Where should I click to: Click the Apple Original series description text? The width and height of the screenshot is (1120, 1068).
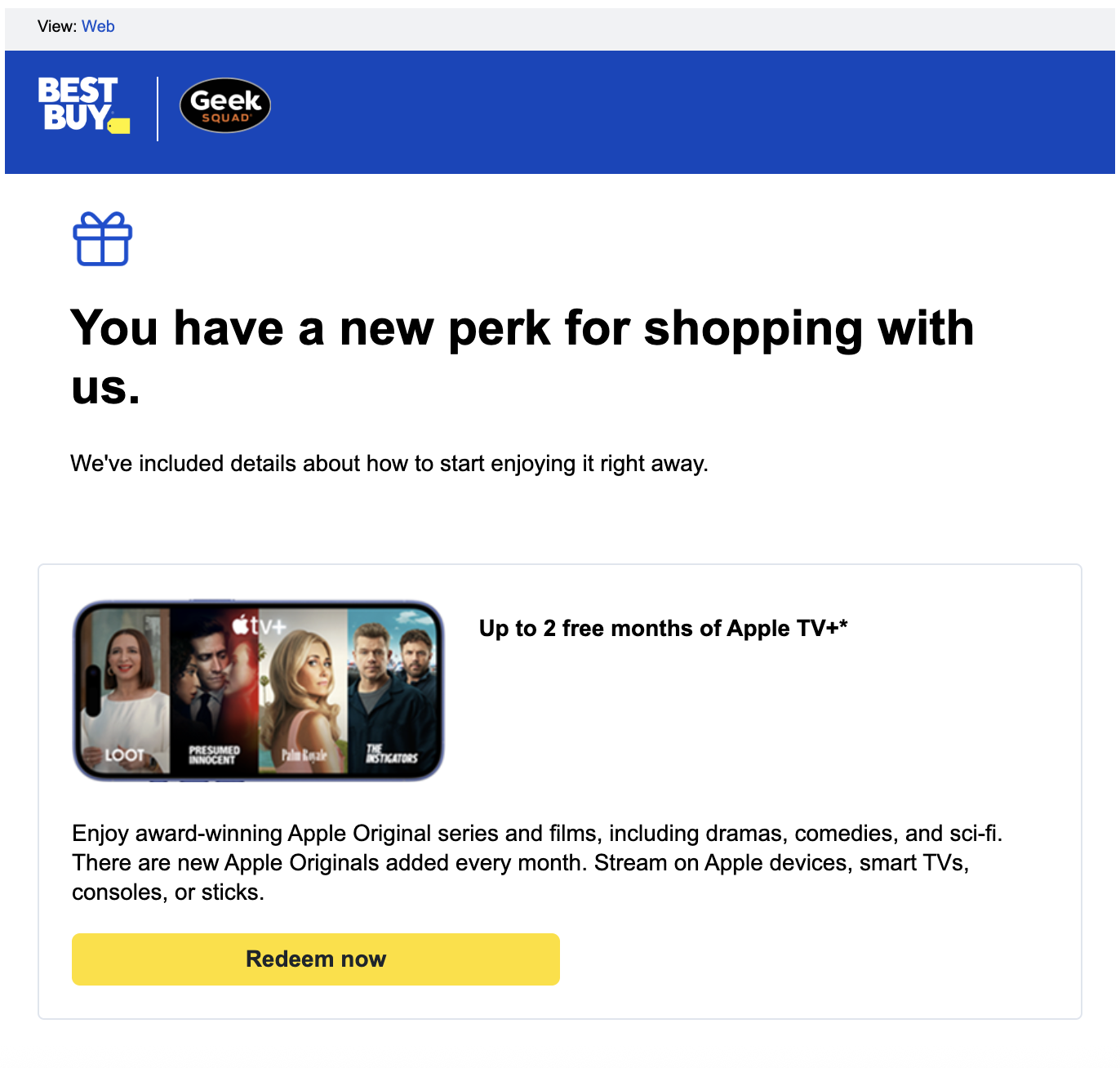pos(537,862)
